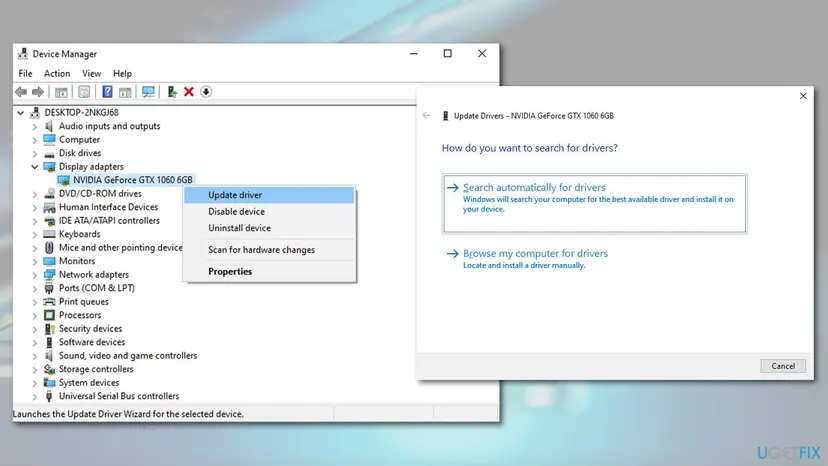
Task: Minimize the Device Manager window
Action: [x=414, y=53]
